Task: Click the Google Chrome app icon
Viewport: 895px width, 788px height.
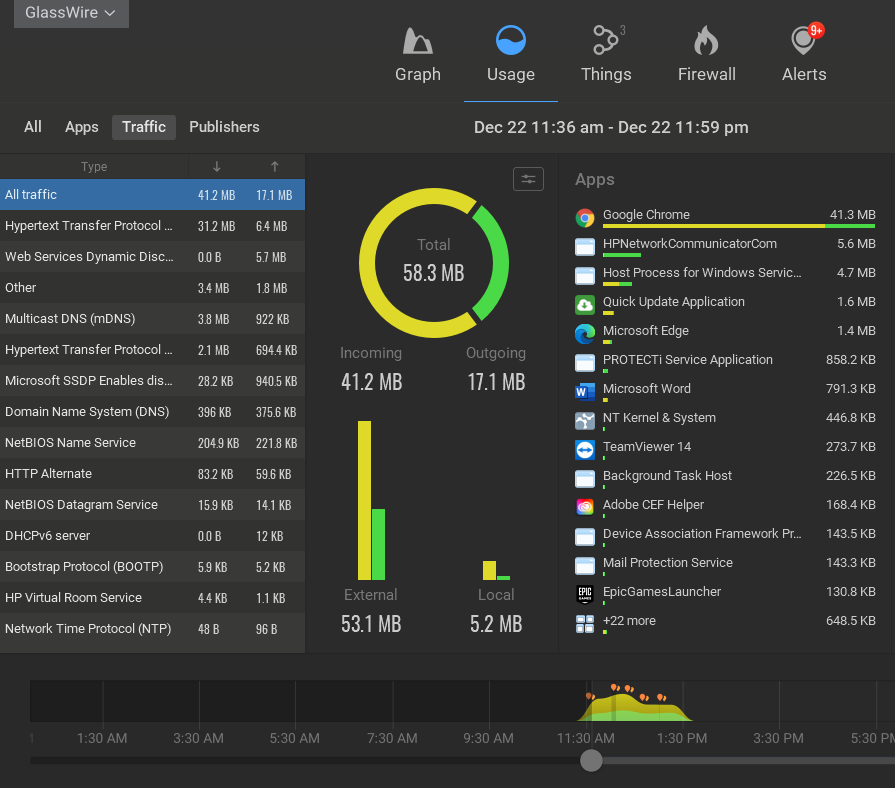Action: pos(584,217)
